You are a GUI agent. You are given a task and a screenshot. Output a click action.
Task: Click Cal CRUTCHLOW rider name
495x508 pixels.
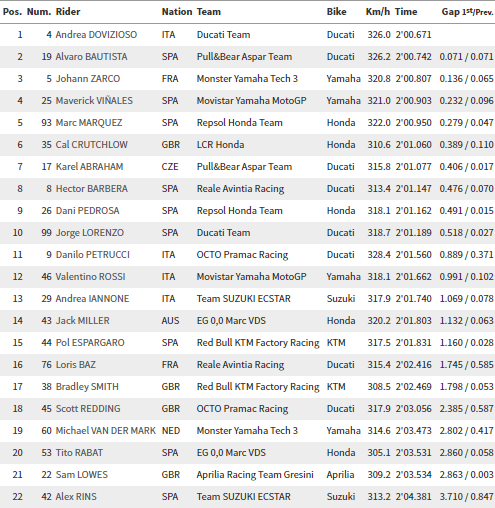click(x=91, y=145)
